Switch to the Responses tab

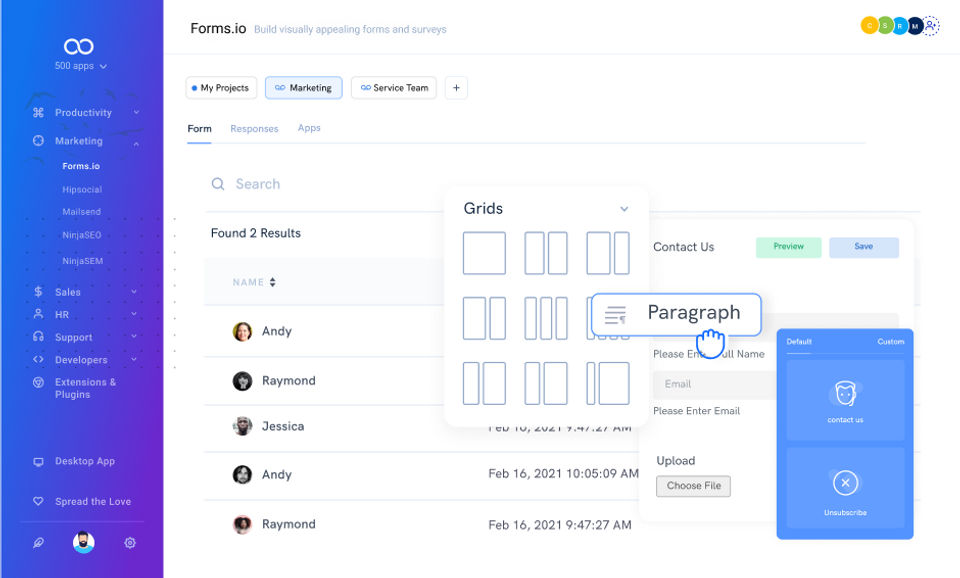(x=254, y=129)
